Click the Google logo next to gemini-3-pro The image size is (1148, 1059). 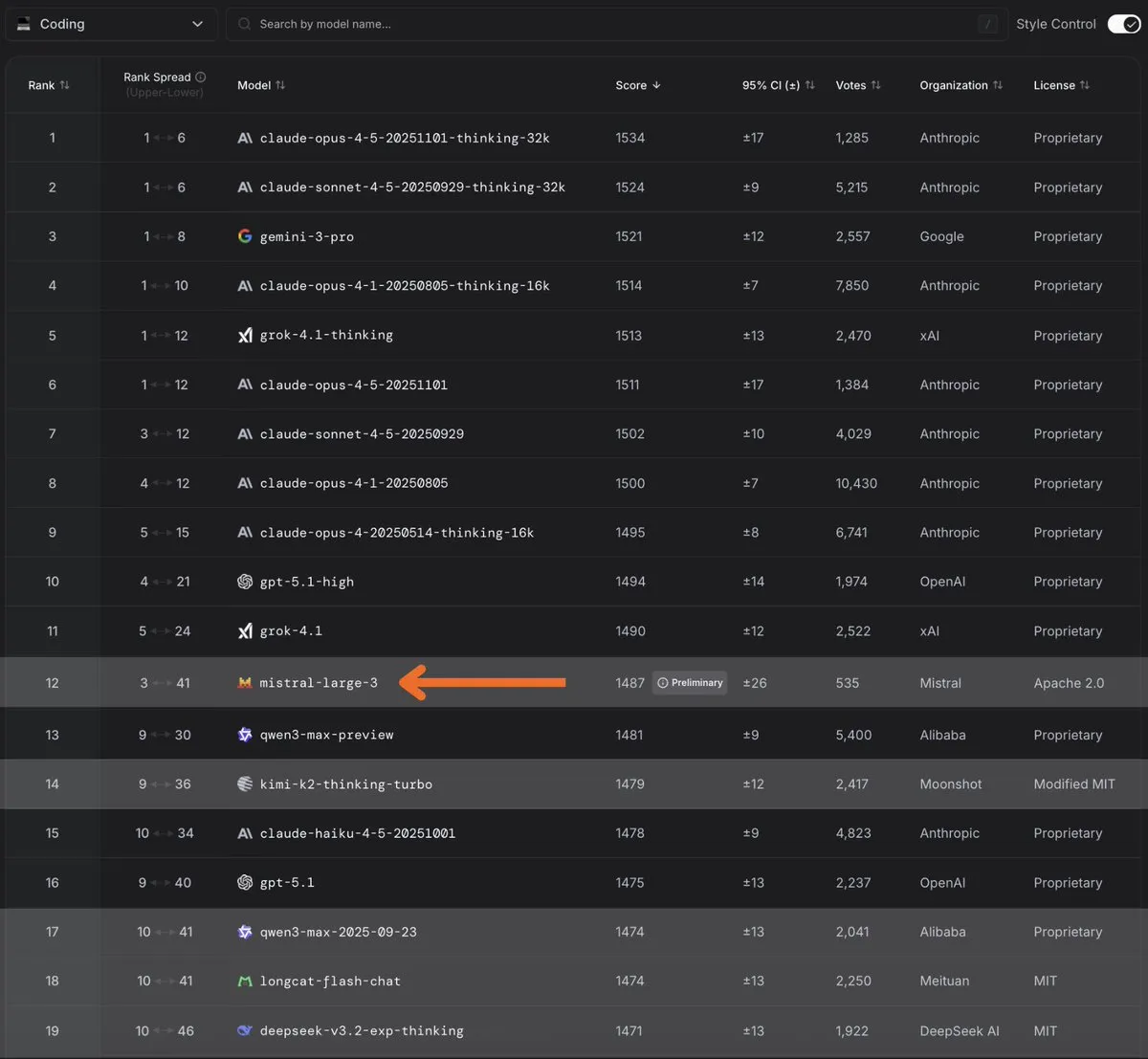[245, 236]
